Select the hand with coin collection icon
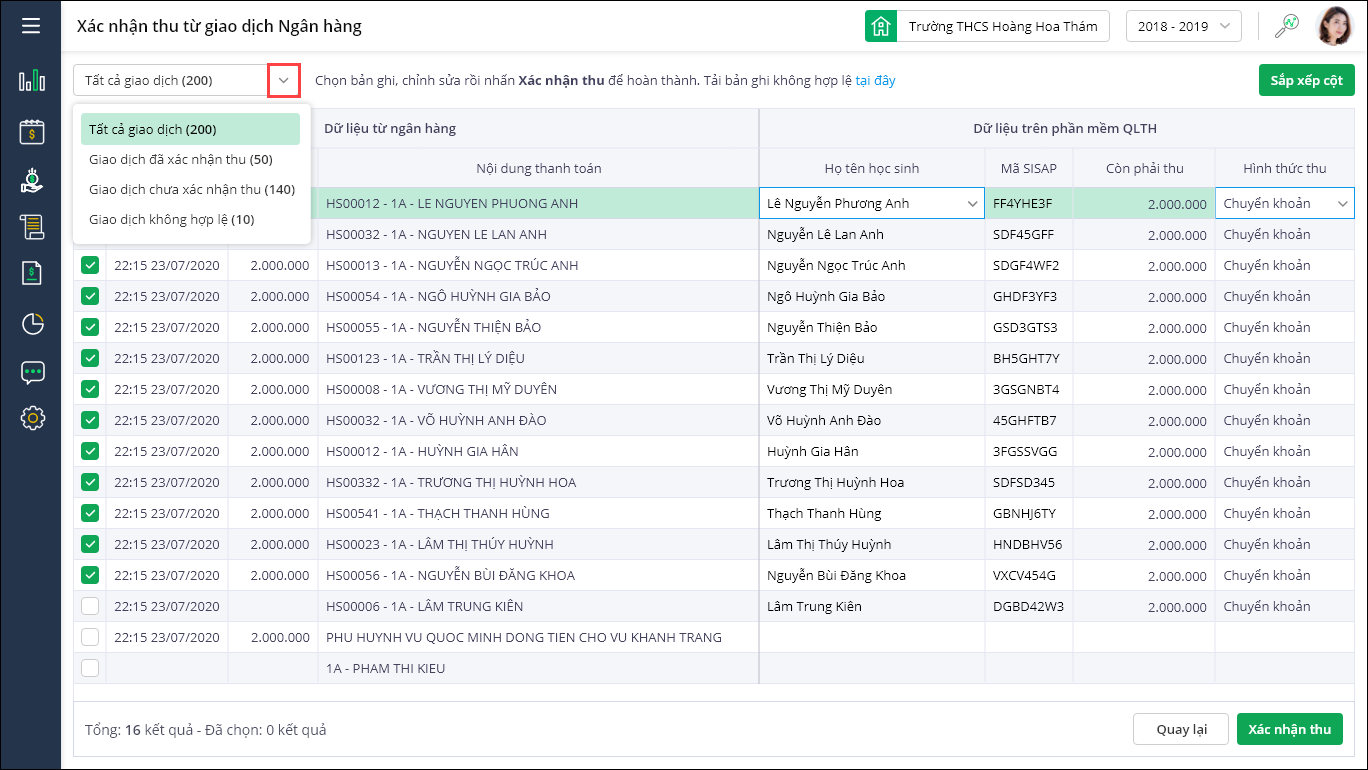 pyautogui.click(x=32, y=180)
